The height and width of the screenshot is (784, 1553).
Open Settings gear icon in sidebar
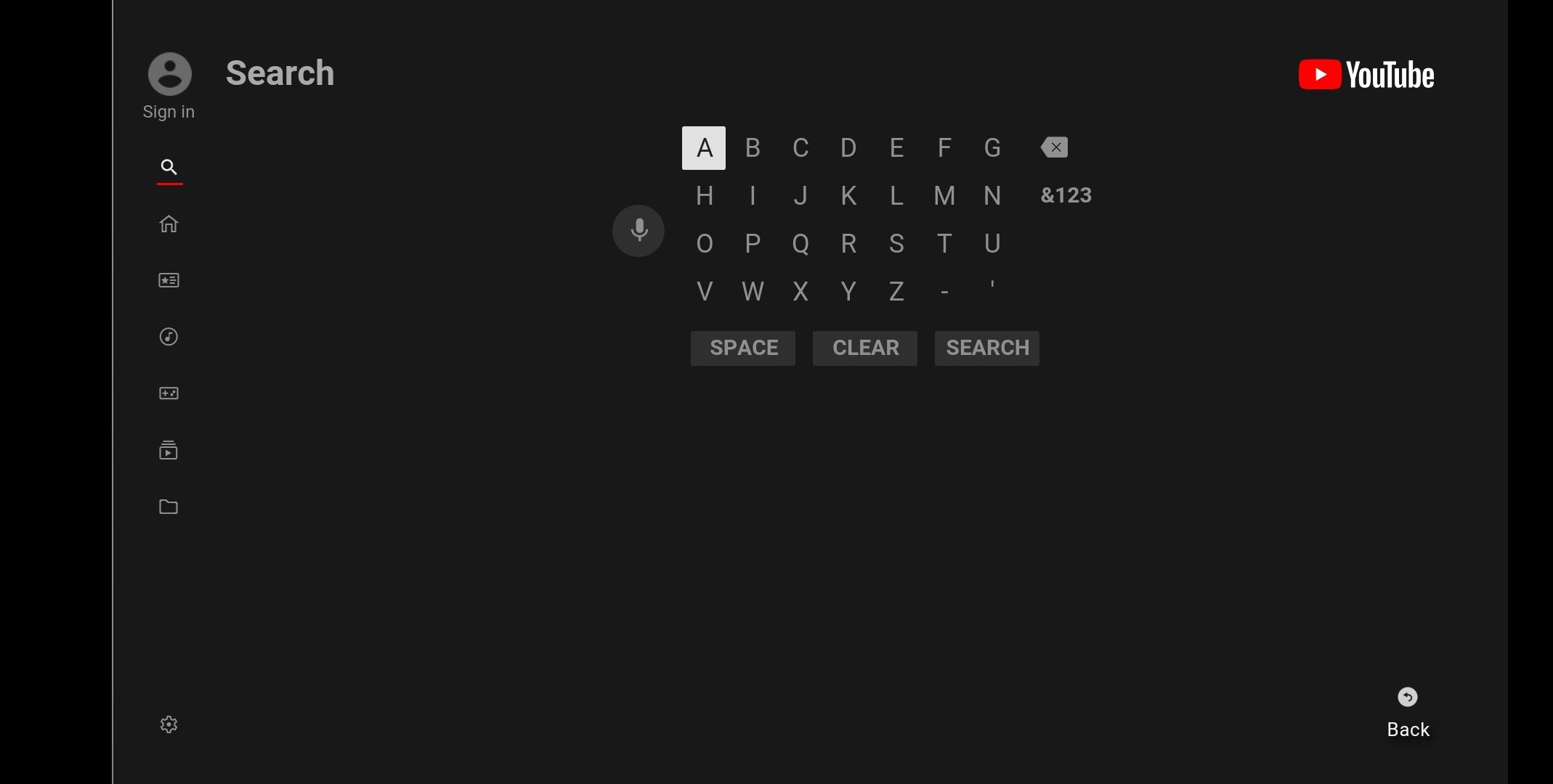tap(168, 724)
